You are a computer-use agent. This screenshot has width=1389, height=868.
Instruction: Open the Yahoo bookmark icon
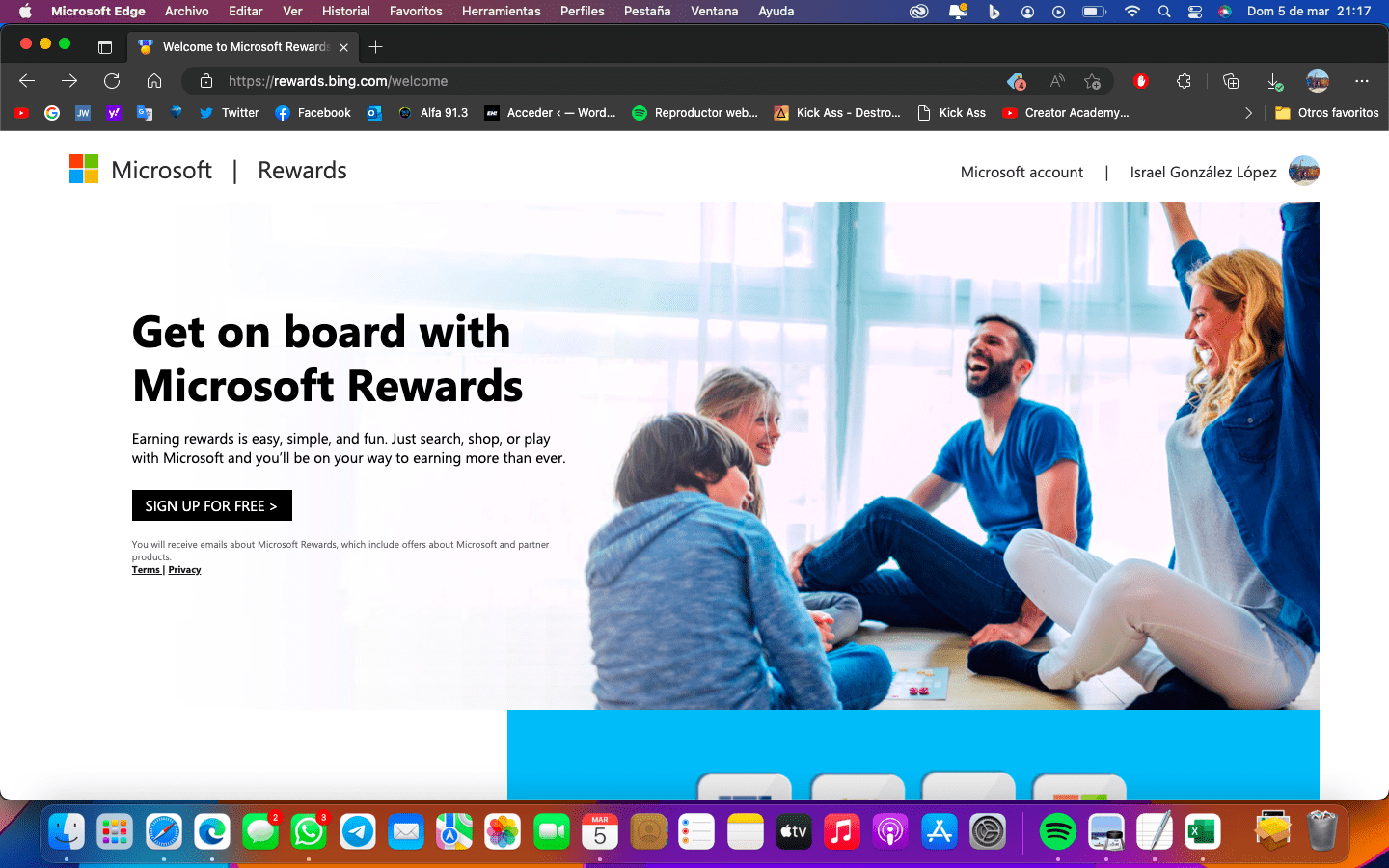pos(114,113)
